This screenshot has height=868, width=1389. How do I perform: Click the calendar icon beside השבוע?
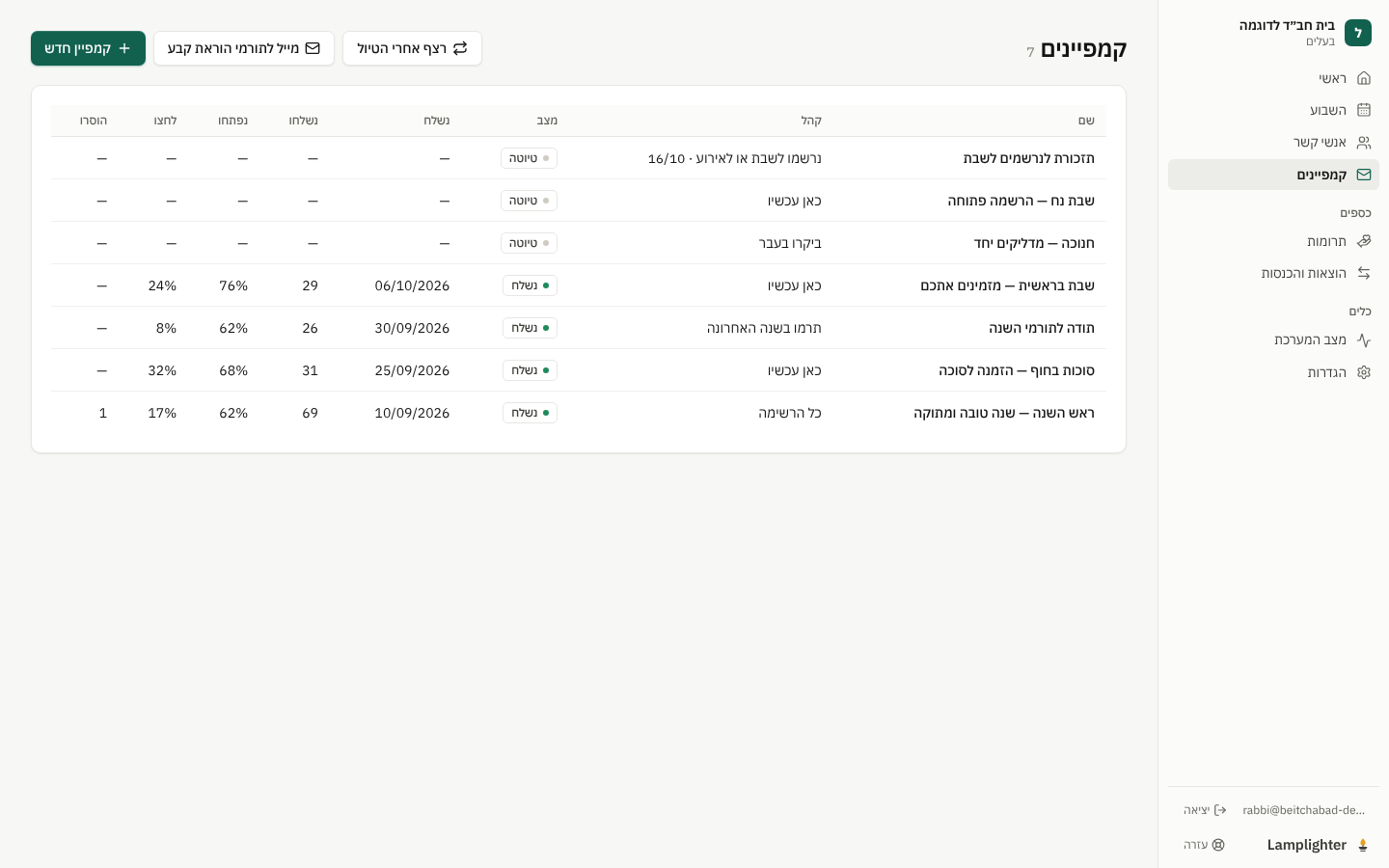(x=1363, y=110)
